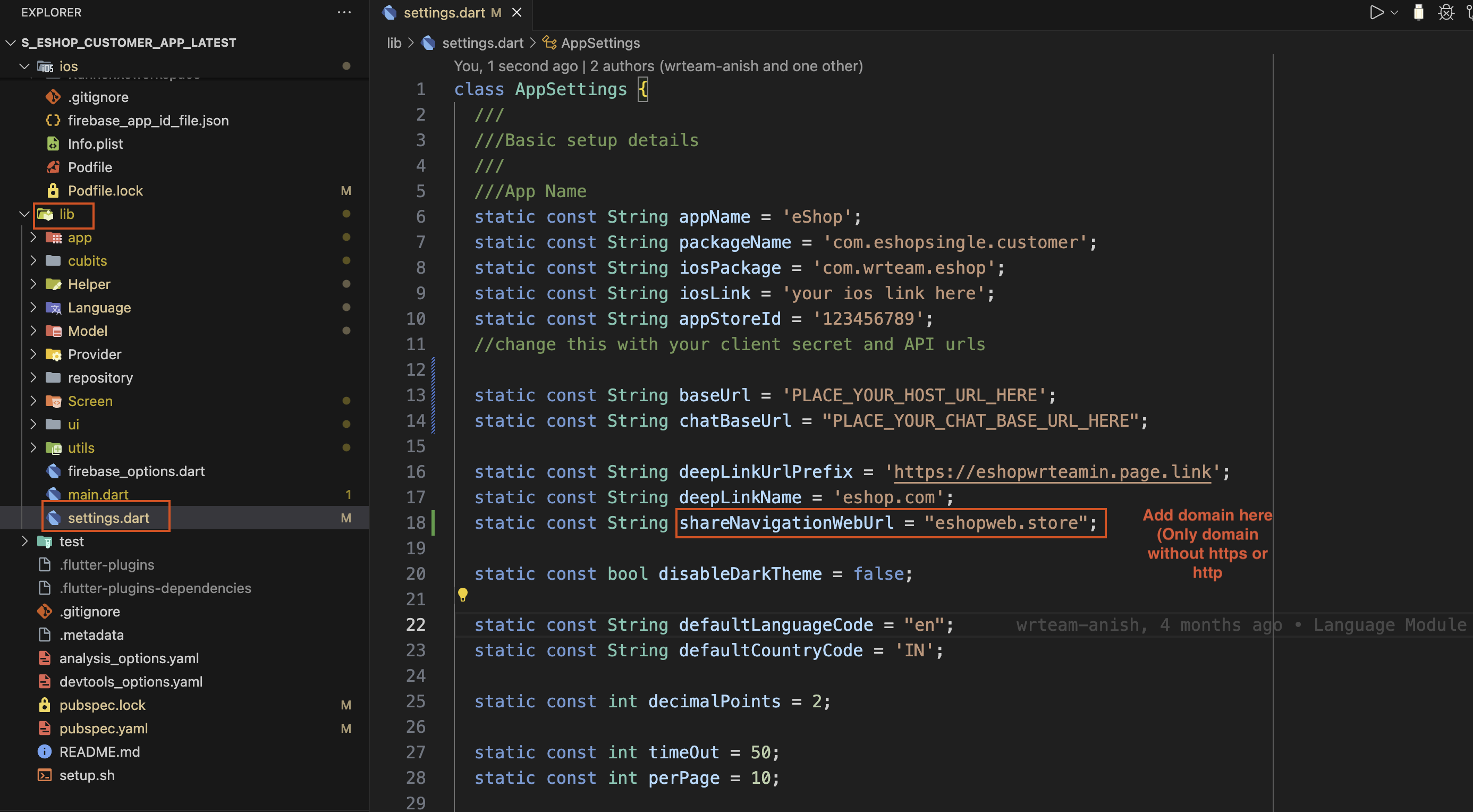1473x812 pixels.
Task: Click the 'com.eshopsingle.customer' package string
Action: click(955, 242)
